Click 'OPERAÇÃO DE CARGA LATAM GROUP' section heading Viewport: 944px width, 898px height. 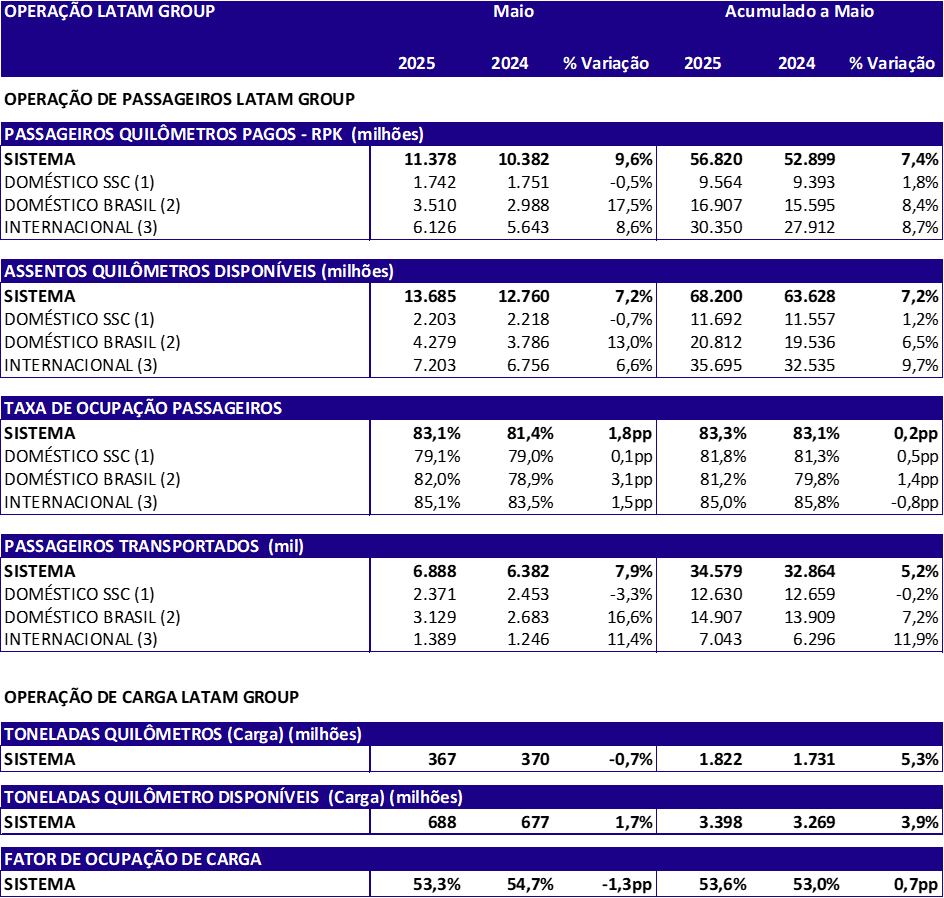pos(151,698)
